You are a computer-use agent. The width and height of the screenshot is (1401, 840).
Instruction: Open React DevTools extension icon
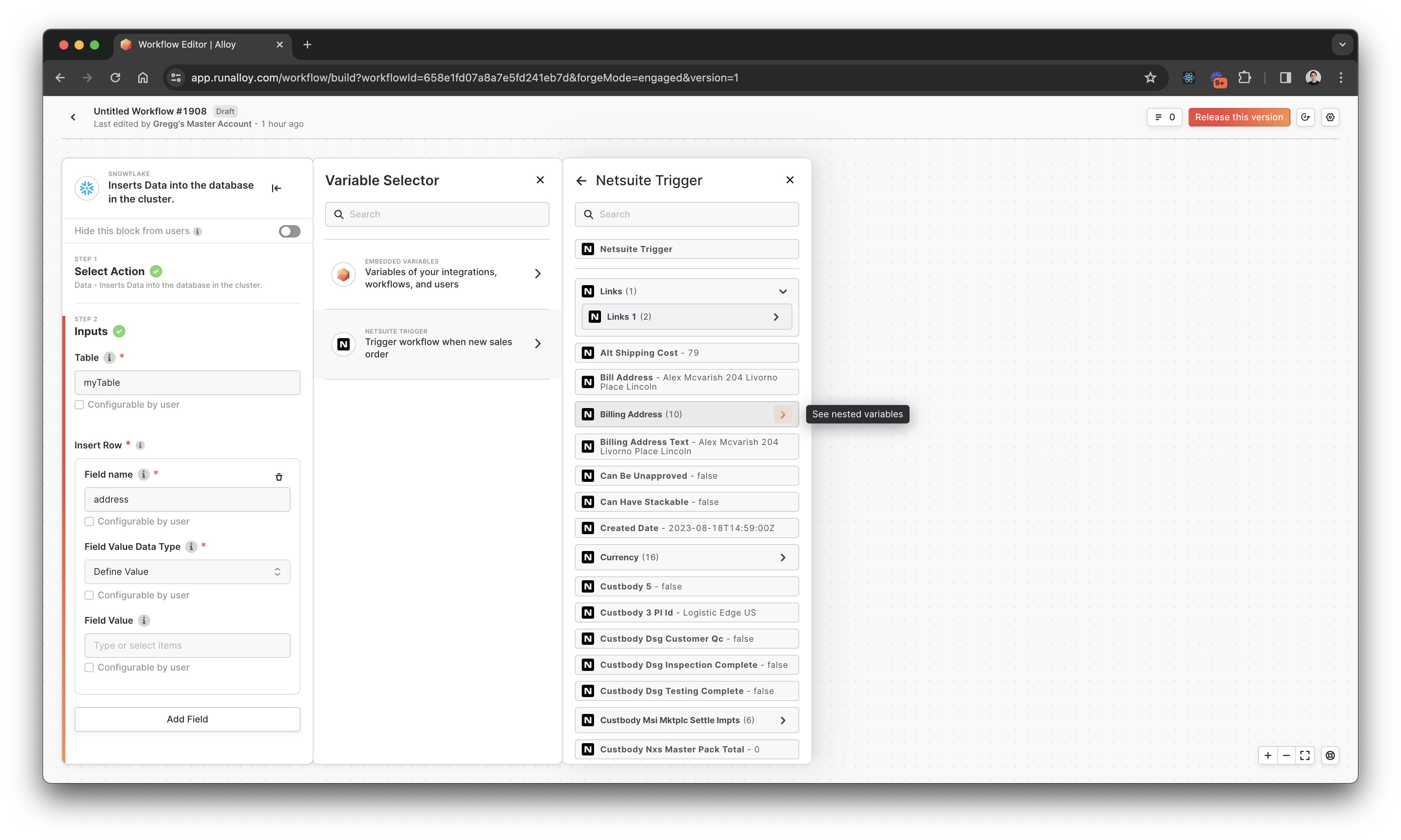[1189, 78]
